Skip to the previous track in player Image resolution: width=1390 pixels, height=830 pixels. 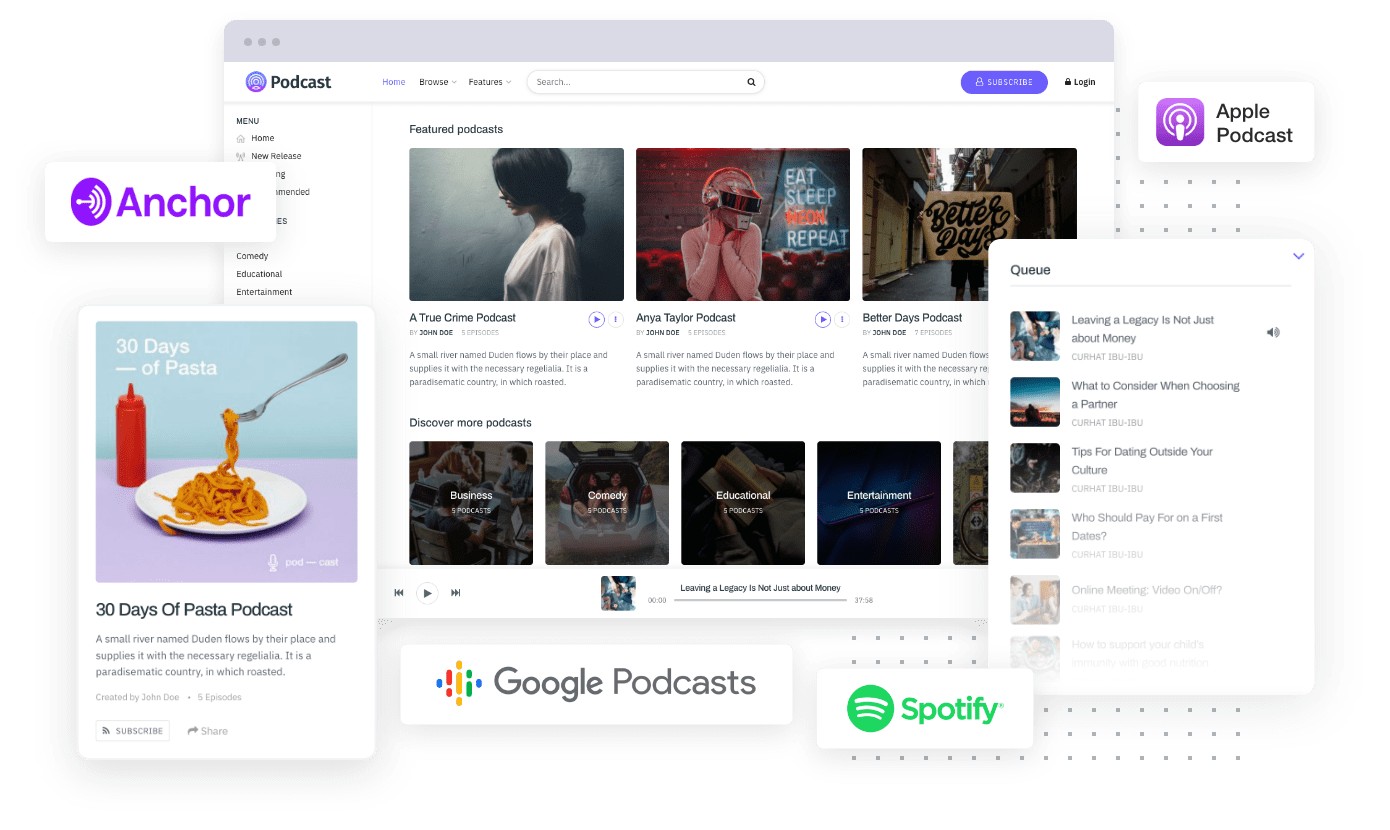pos(399,593)
